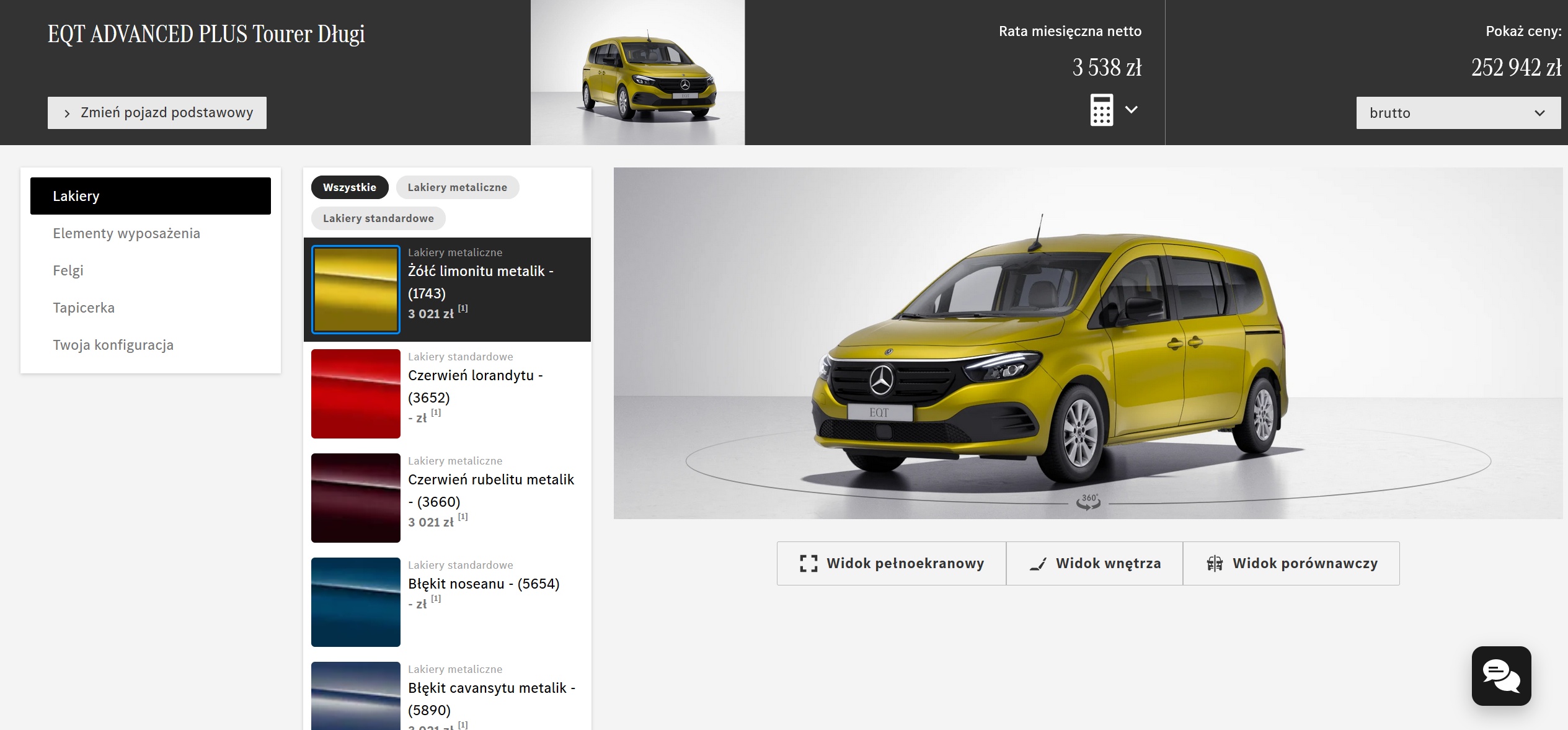Click the 360° rotate view icon
The height and width of the screenshot is (730, 1568).
[x=1088, y=502]
